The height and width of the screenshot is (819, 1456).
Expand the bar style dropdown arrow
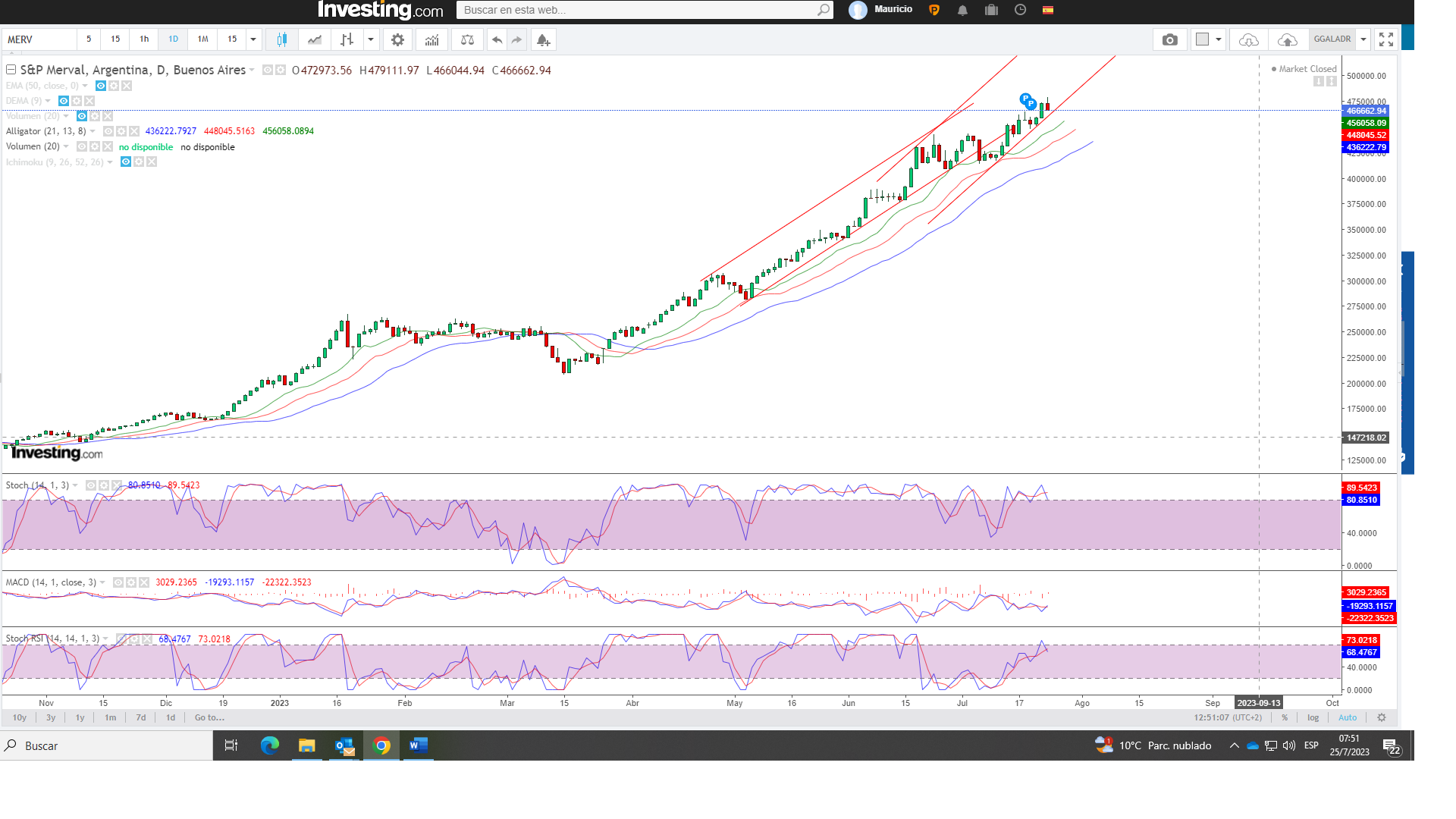[371, 39]
